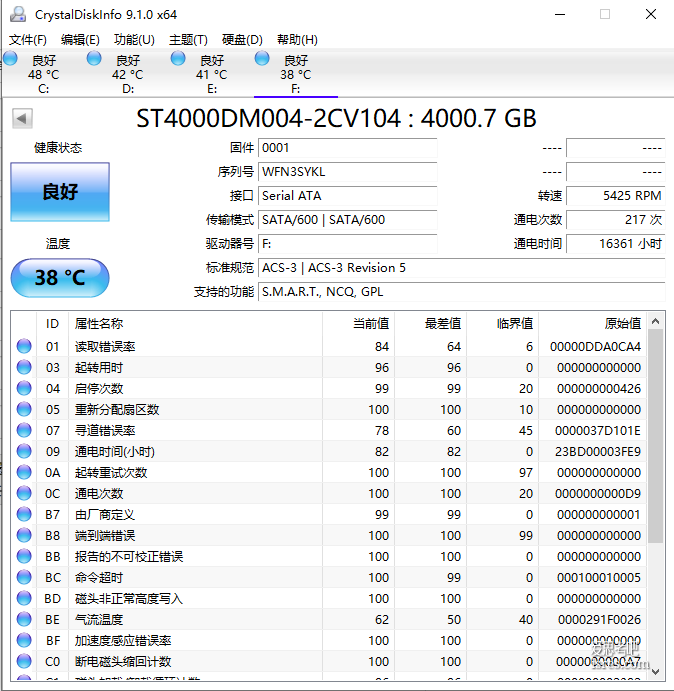Click the status icon of row 07 寻道错误率

[x=24, y=430]
